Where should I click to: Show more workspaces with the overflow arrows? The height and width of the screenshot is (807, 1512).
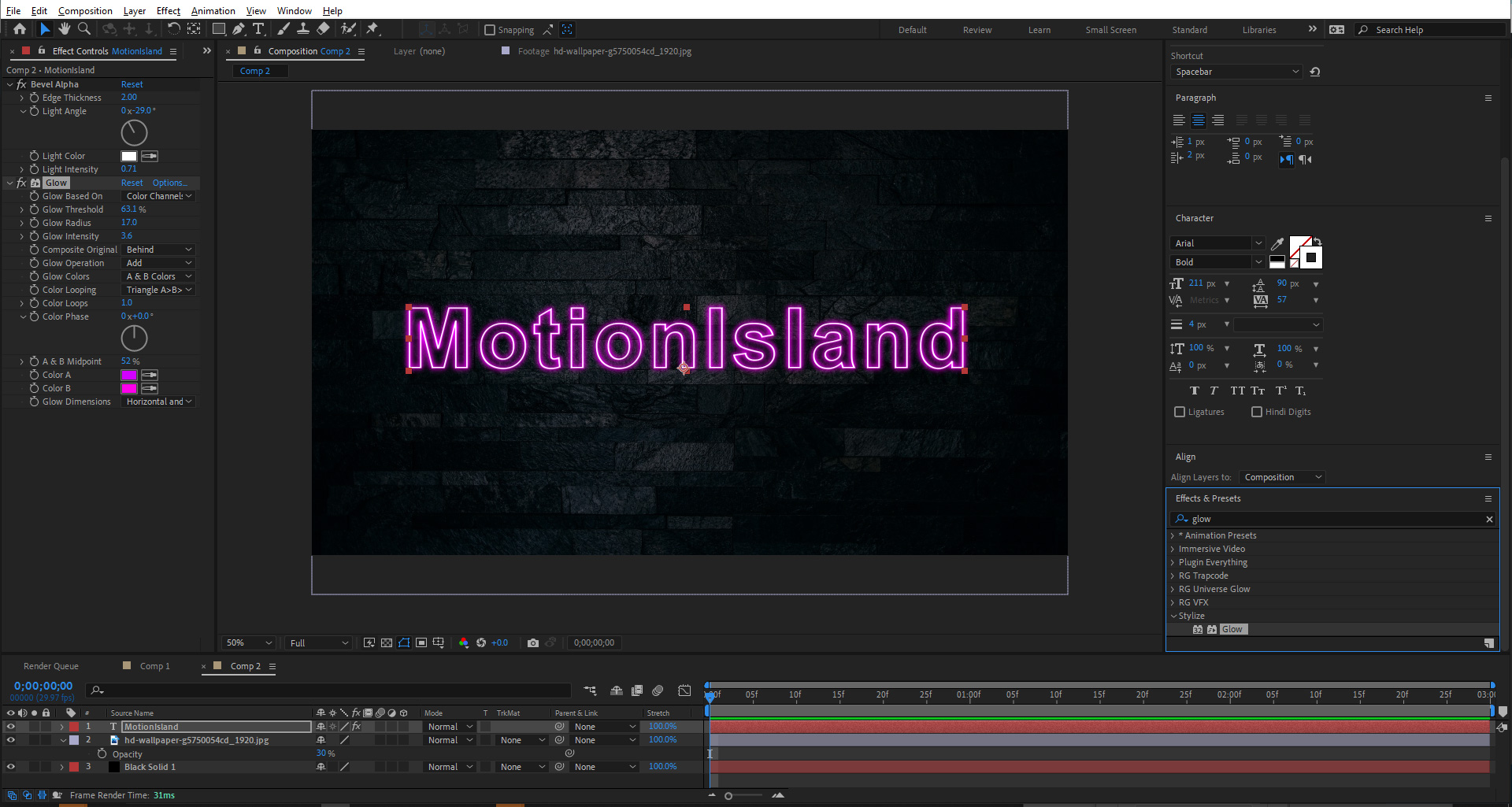coord(1312,29)
